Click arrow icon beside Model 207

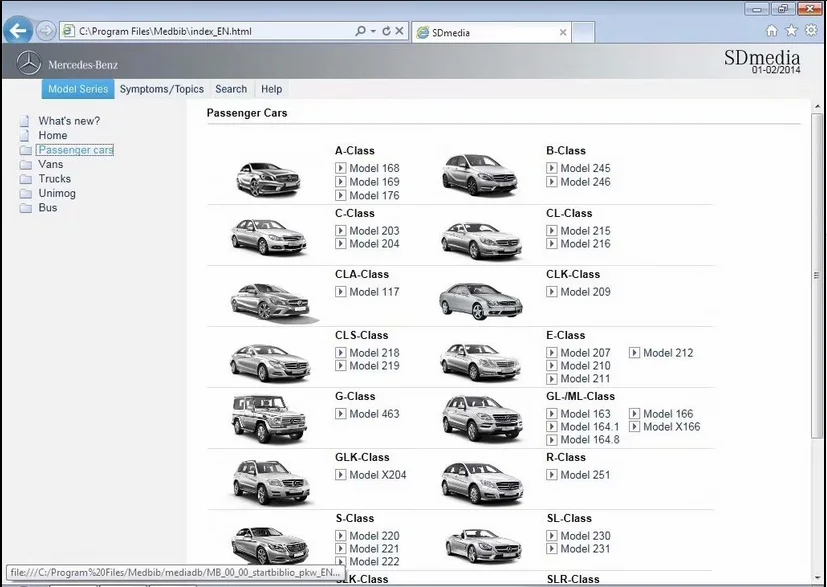pyautogui.click(x=551, y=353)
